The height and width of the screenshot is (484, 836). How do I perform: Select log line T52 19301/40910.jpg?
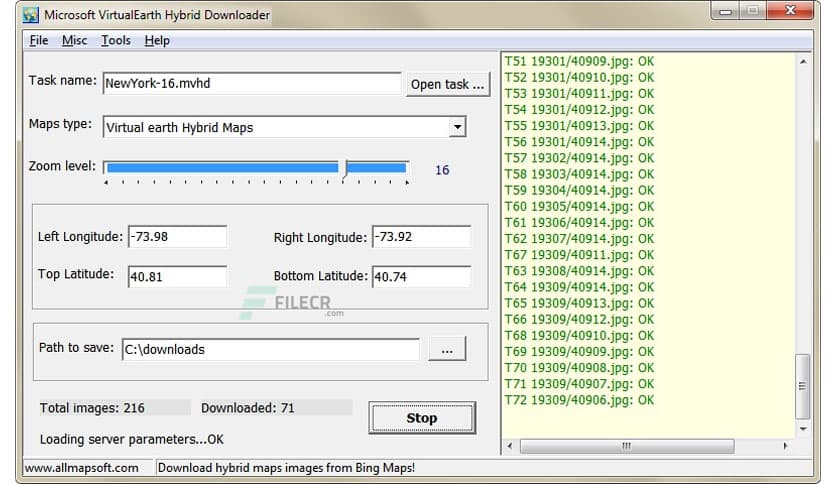[579, 77]
